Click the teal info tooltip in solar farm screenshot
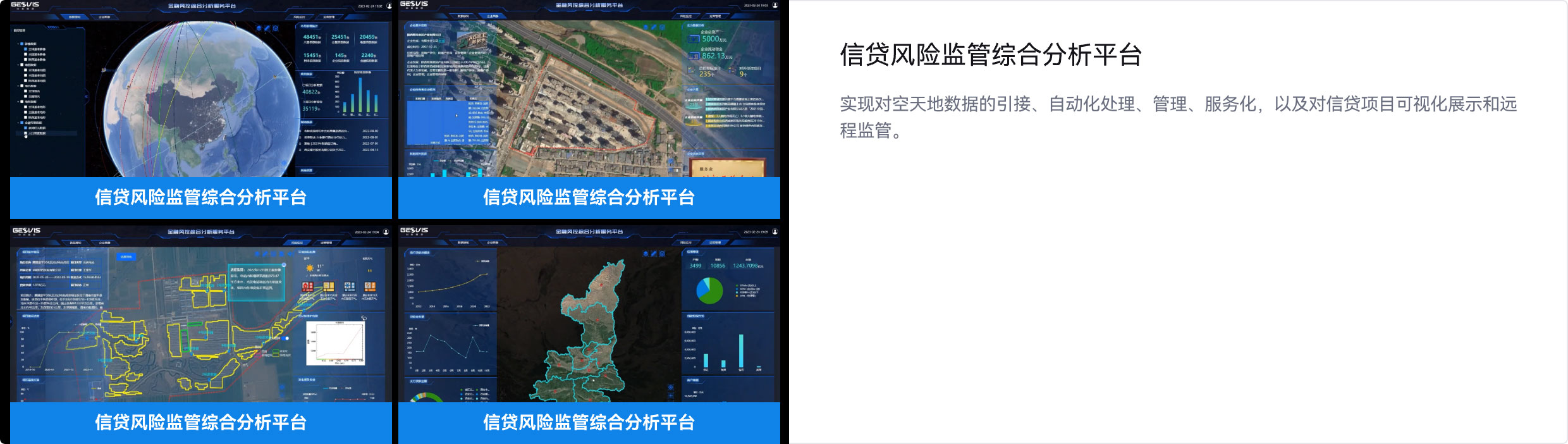The width and height of the screenshot is (1568, 444). tap(256, 283)
